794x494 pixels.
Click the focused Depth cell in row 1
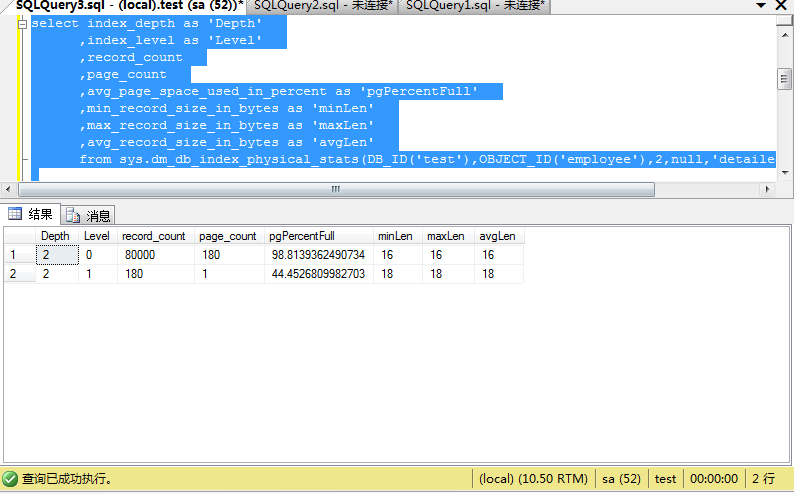(57, 255)
